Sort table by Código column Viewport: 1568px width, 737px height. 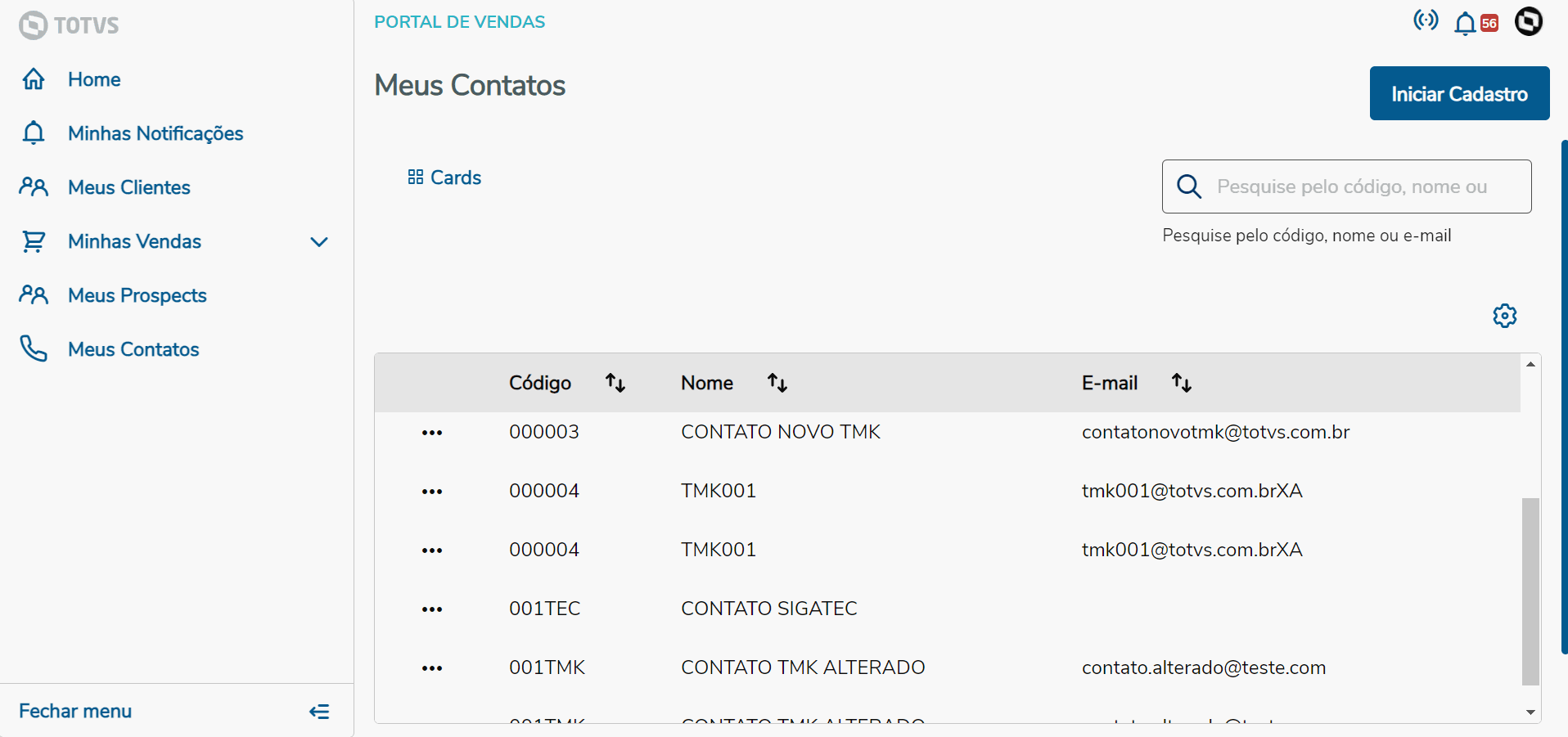pos(615,383)
